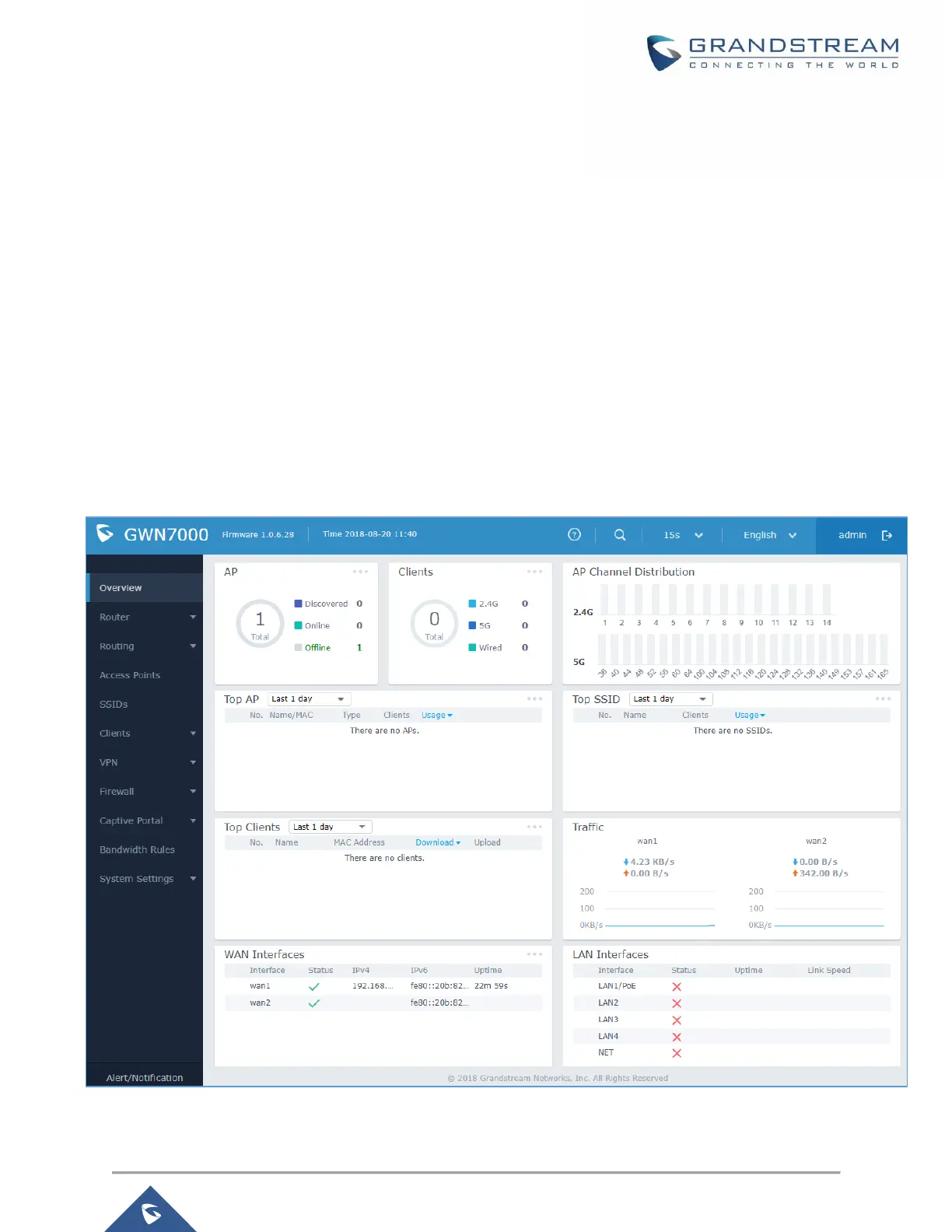Expand the Firewall sidebar menu
The width and height of the screenshot is (952, 1232).
[145, 791]
